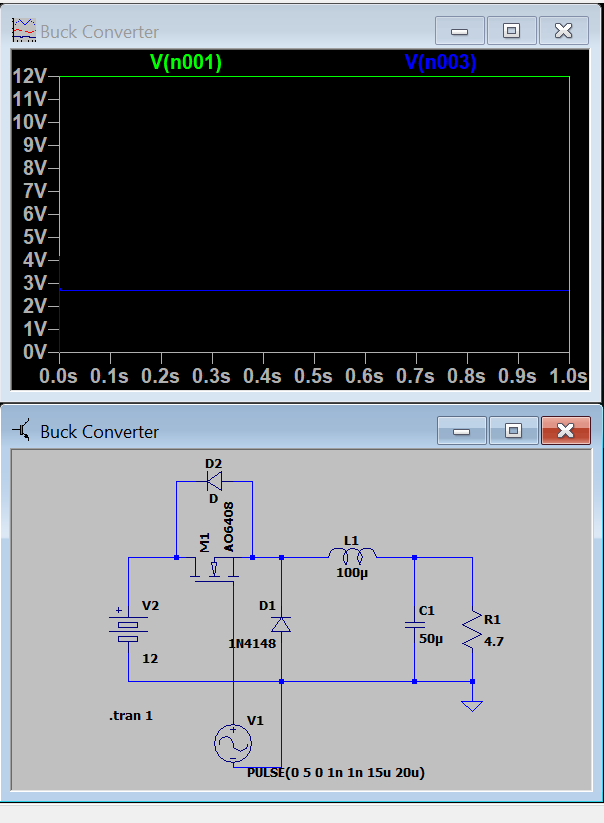Click the AO6408 model label
Viewport: 604px width, 823px height.
pyautogui.click(x=228, y=527)
